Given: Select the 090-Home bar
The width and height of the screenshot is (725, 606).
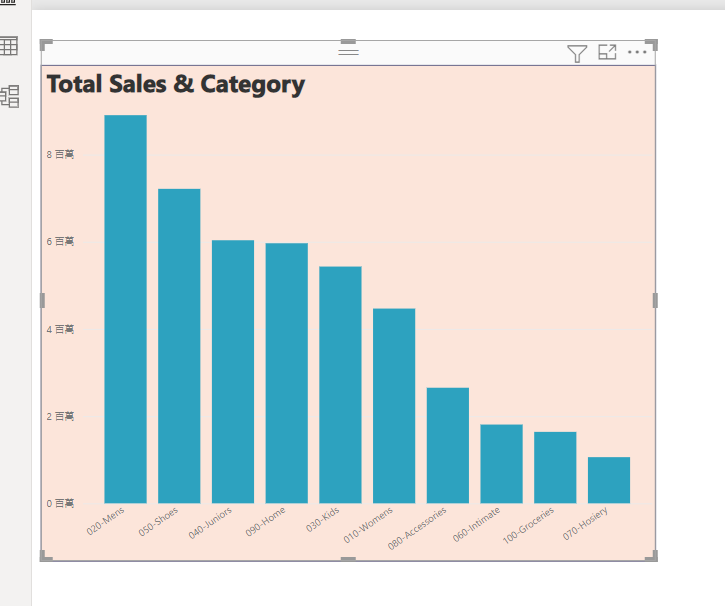Looking at the screenshot, I should [x=287, y=373].
